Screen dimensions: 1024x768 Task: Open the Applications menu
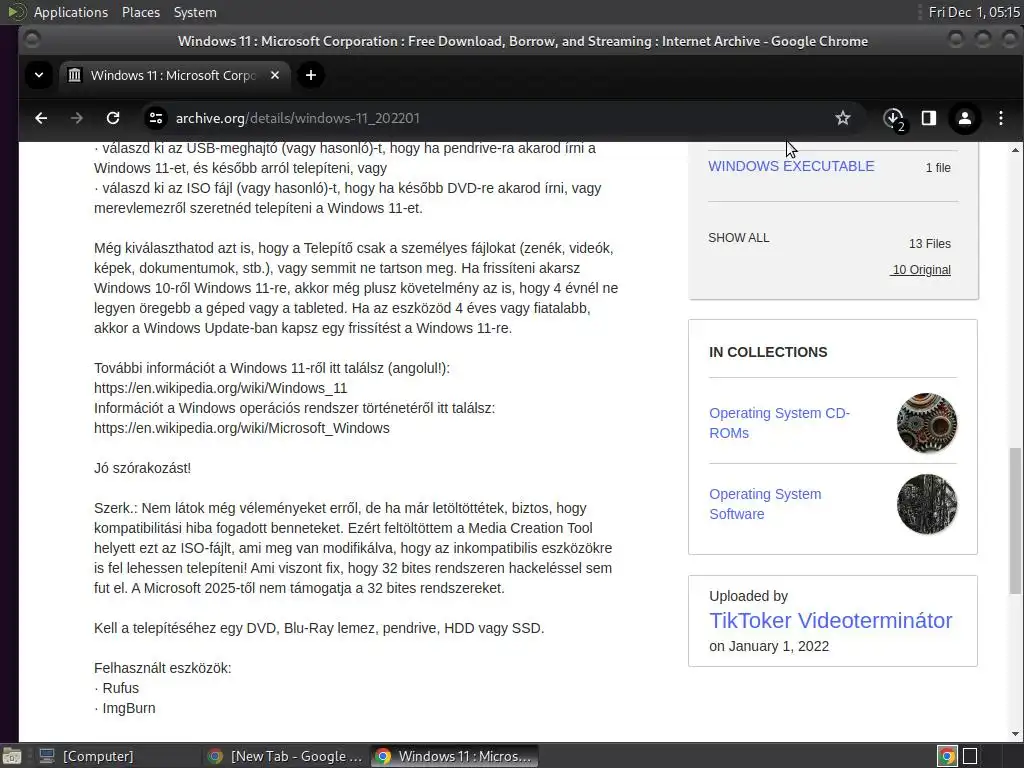tap(71, 12)
